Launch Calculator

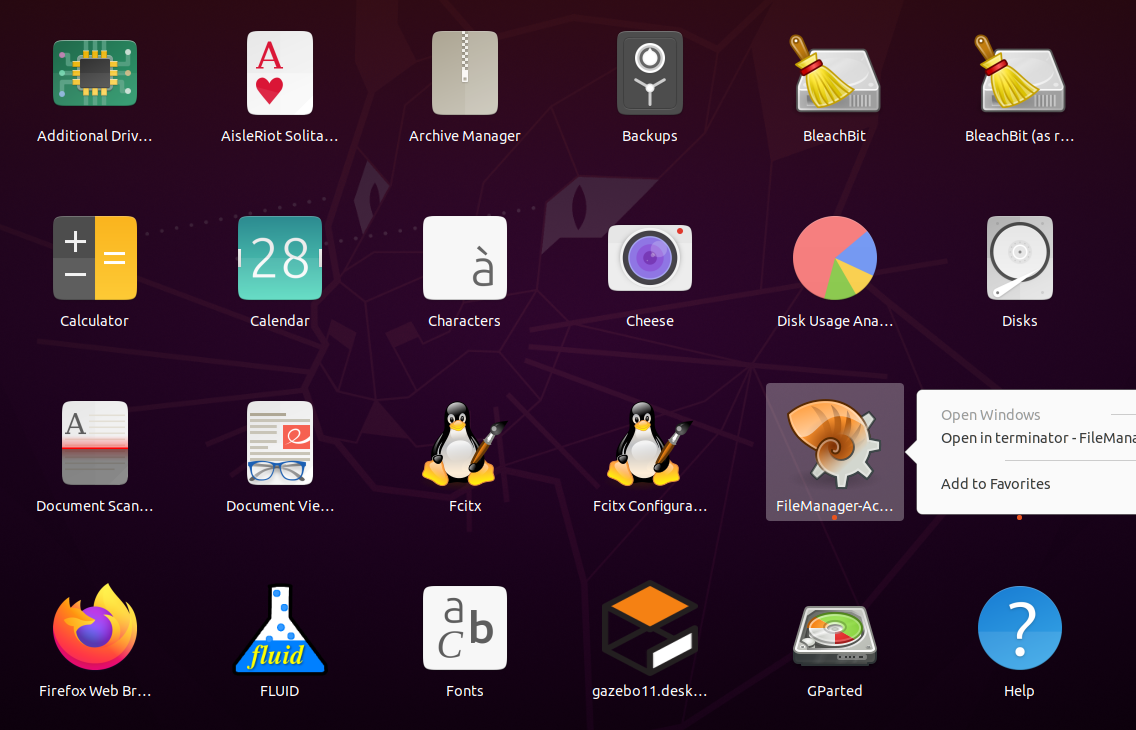coord(95,258)
